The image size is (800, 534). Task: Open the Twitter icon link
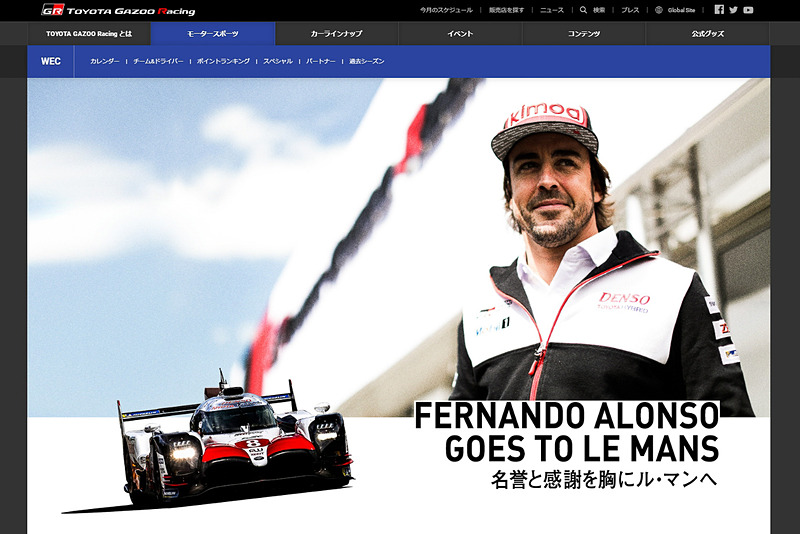(x=733, y=10)
